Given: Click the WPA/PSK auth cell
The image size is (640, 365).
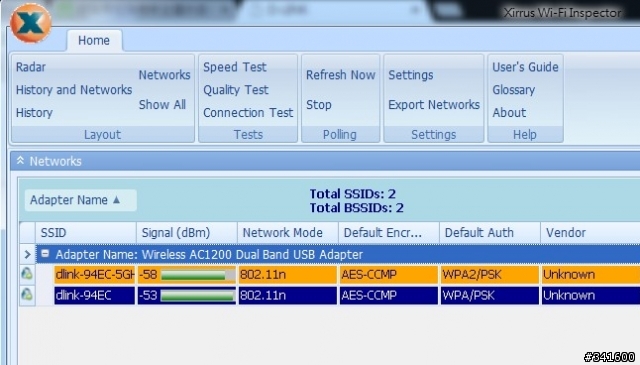Looking at the screenshot, I should pos(489,295).
